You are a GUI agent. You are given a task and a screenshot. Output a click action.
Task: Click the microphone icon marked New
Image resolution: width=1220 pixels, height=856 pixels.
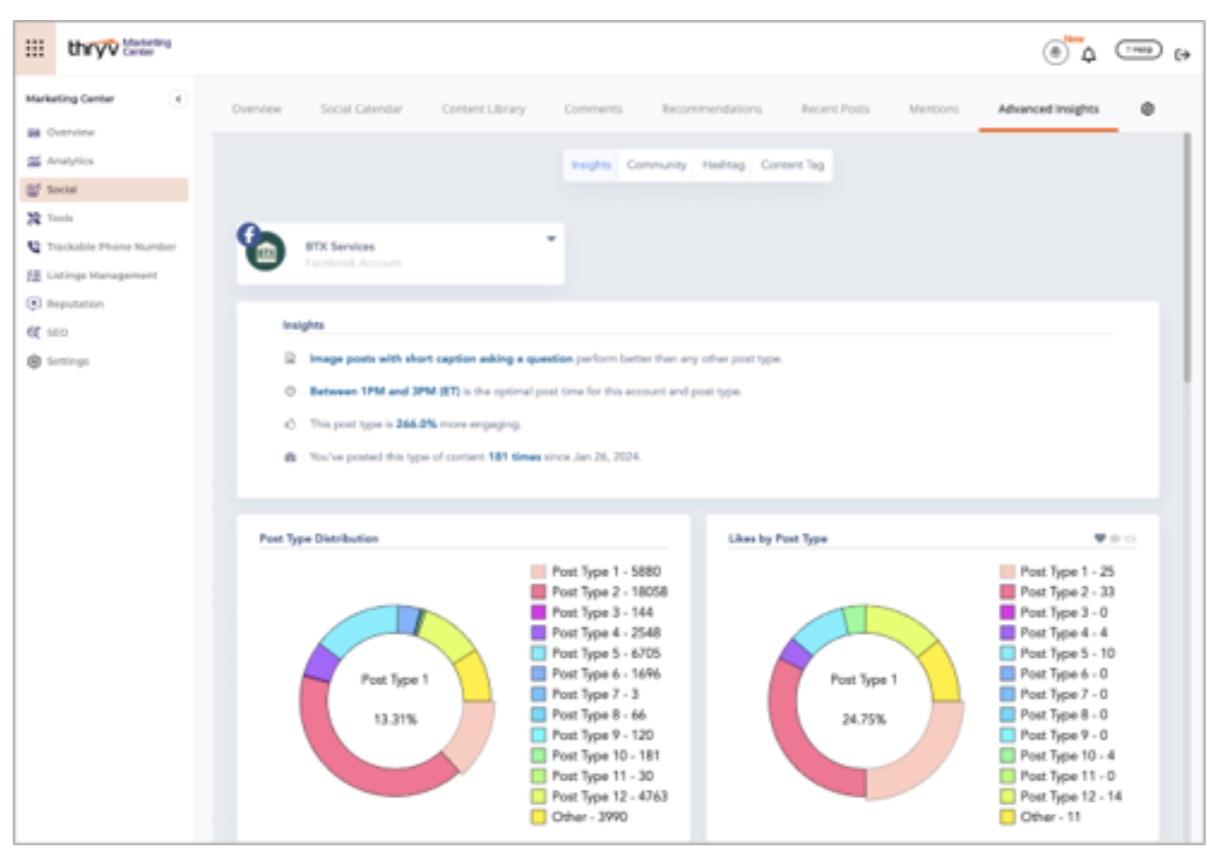1056,53
